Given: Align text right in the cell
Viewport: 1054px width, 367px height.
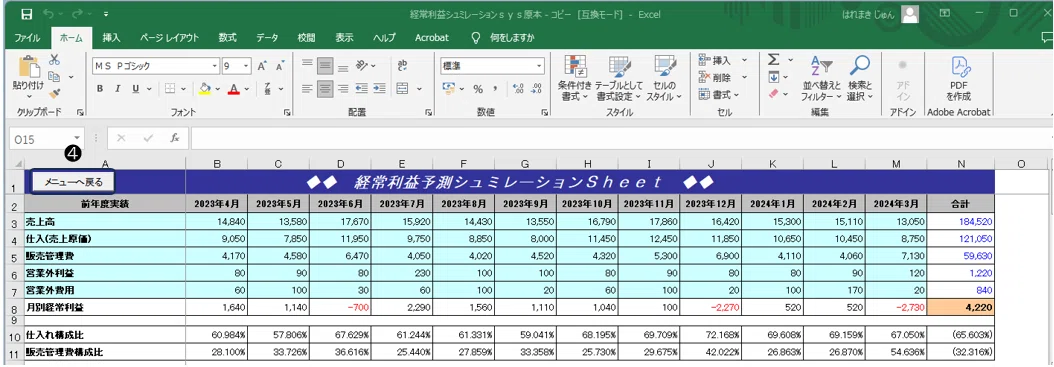Looking at the screenshot, I should (343, 89).
